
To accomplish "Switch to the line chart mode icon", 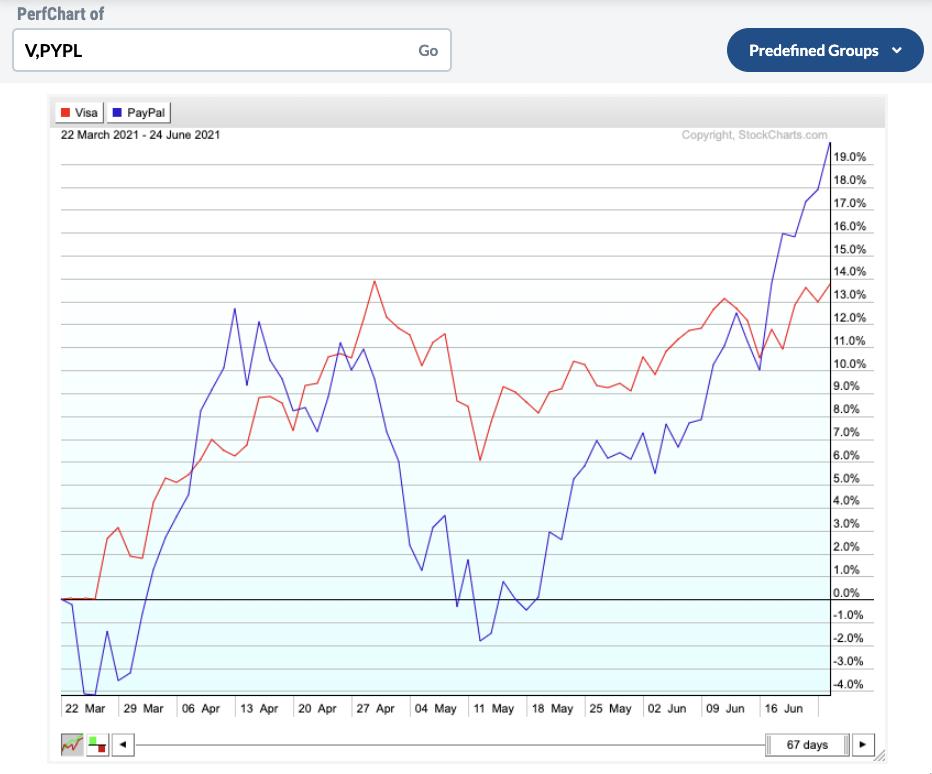I will tap(72, 745).
